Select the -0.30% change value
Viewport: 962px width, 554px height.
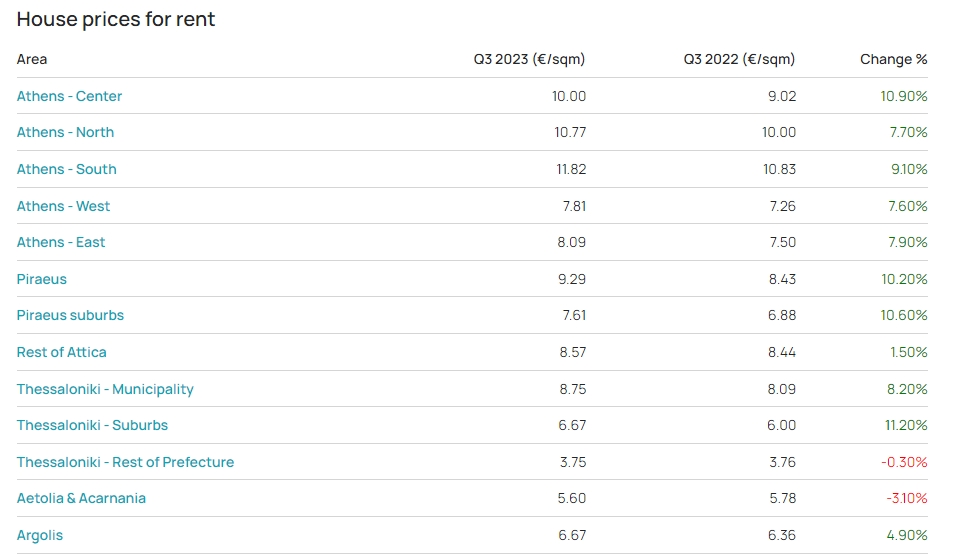point(904,462)
